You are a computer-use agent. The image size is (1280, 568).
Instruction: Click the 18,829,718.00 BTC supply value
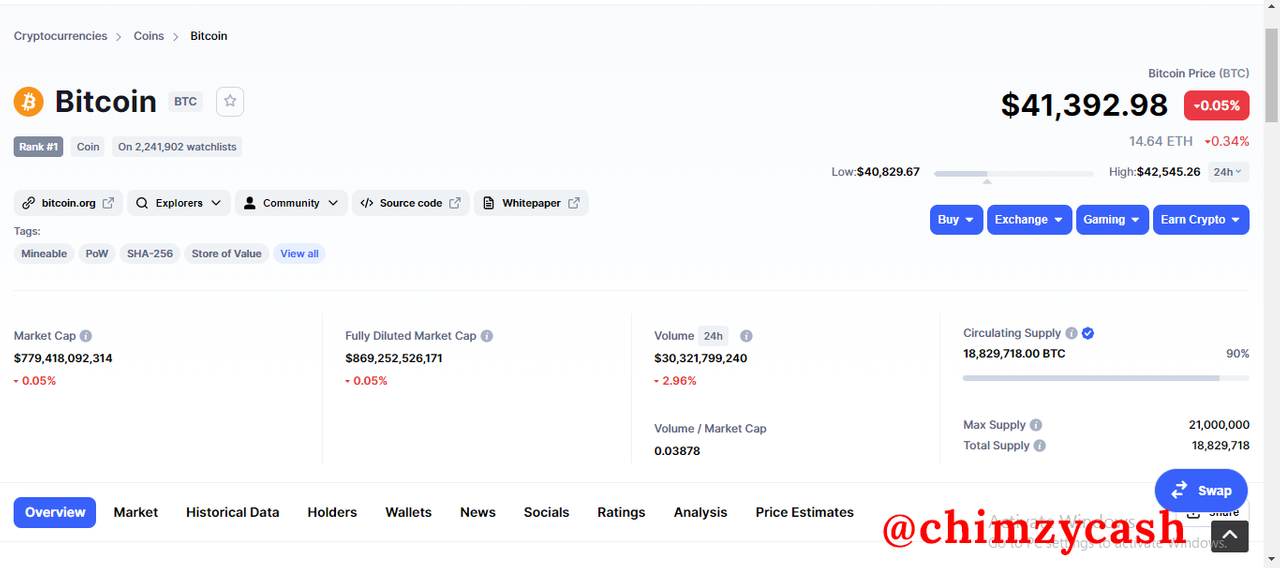coord(1014,354)
